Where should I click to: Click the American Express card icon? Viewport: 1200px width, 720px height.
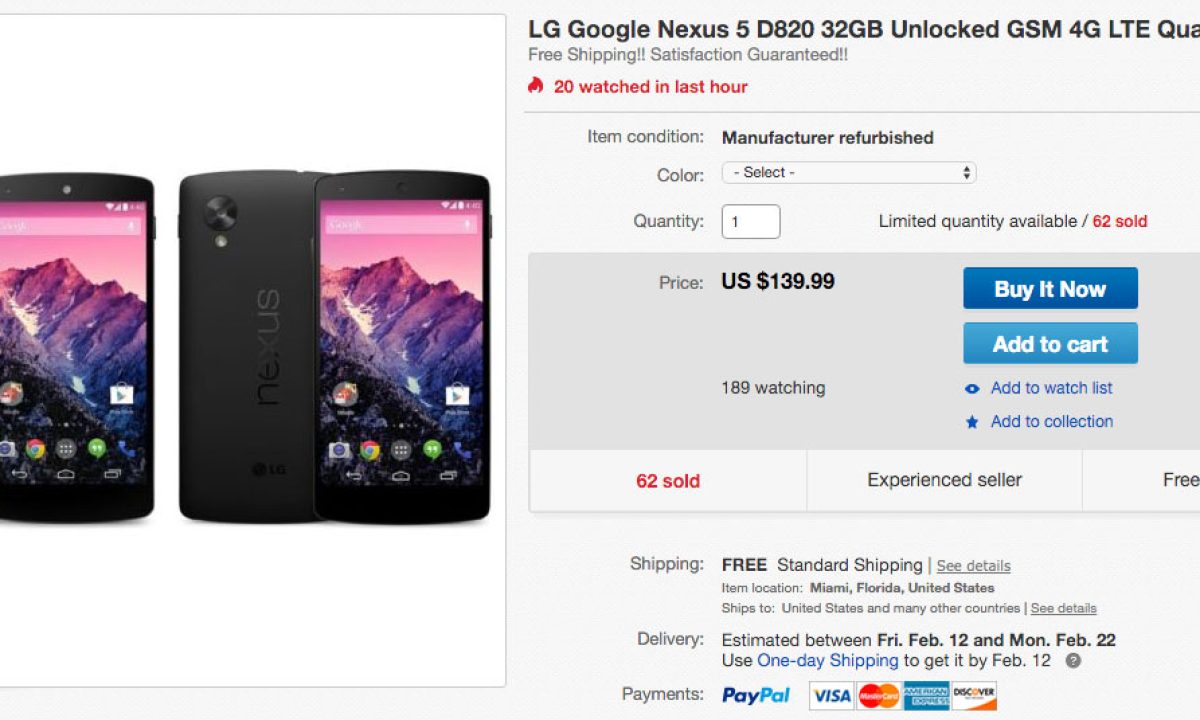pyautogui.click(x=926, y=695)
